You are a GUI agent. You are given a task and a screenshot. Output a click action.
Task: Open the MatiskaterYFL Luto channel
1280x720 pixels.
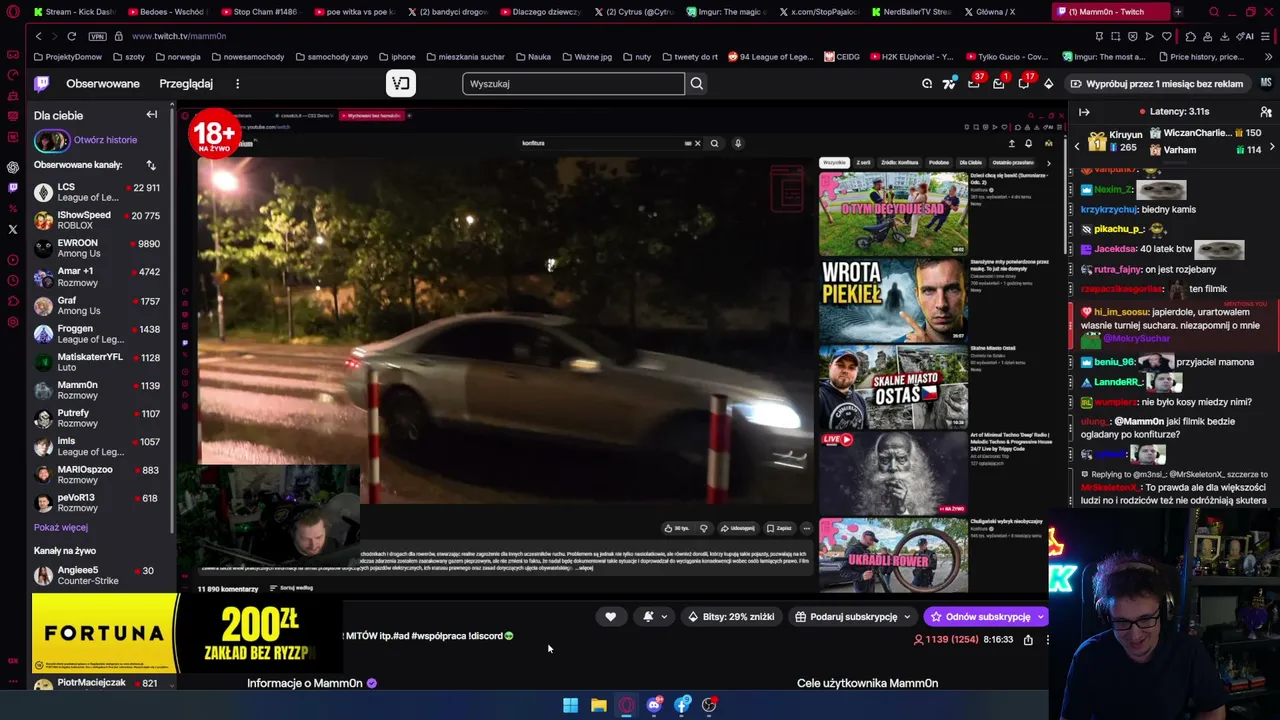97,362
